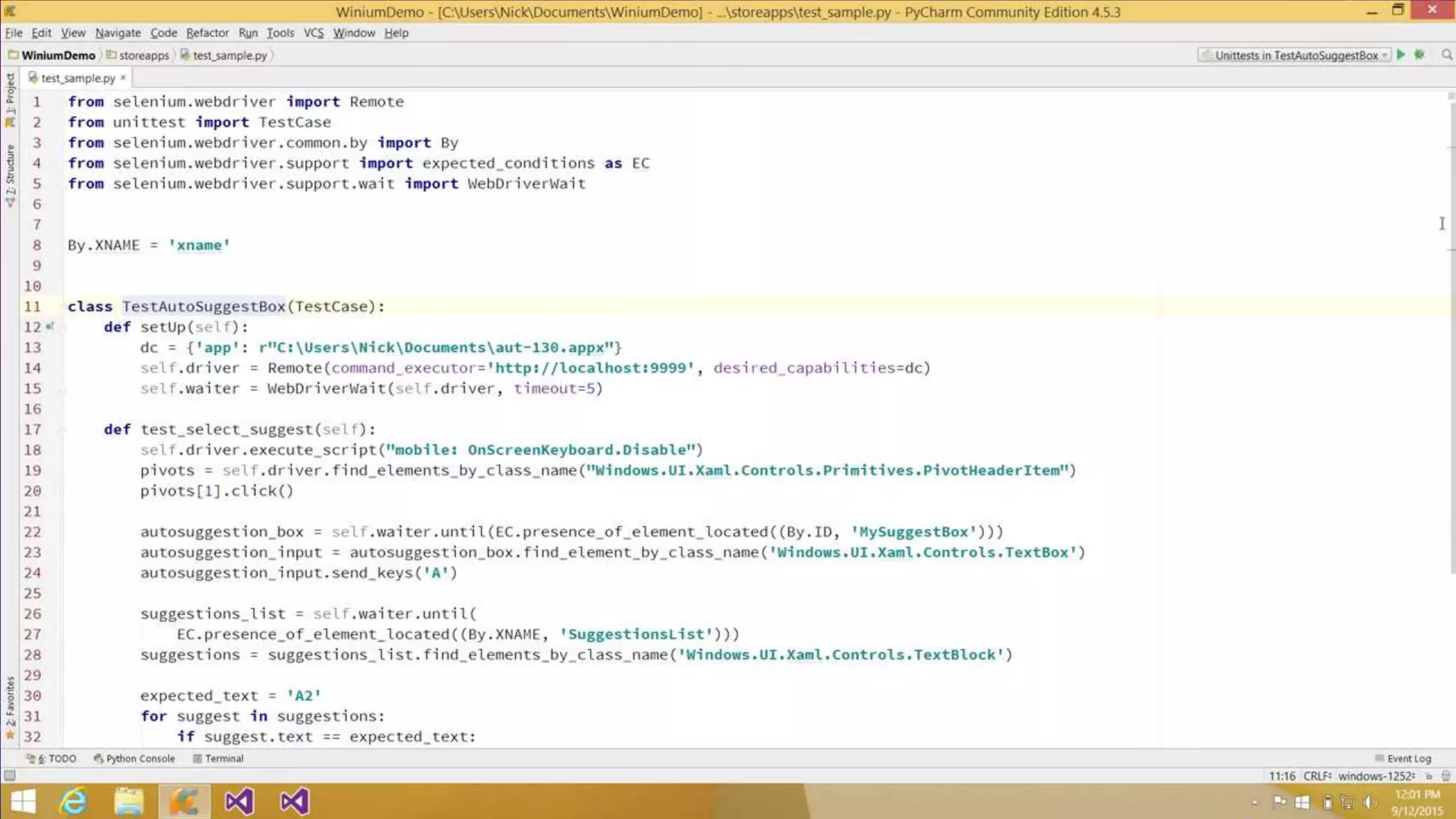The width and height of the screenshot is (1456, 819).
Task: Toggle the tool window quick-access button at bottom left
Action: (x=9, y=776)
